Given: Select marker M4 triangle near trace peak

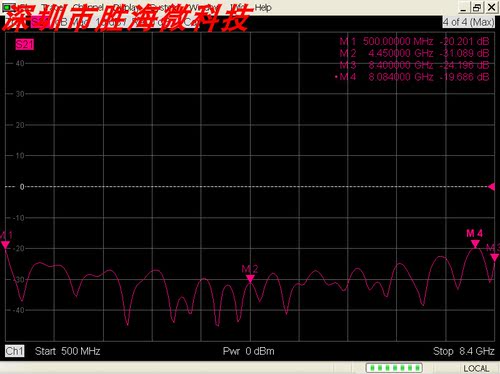Looking at the screenshot, I should (x=475, y=244).
